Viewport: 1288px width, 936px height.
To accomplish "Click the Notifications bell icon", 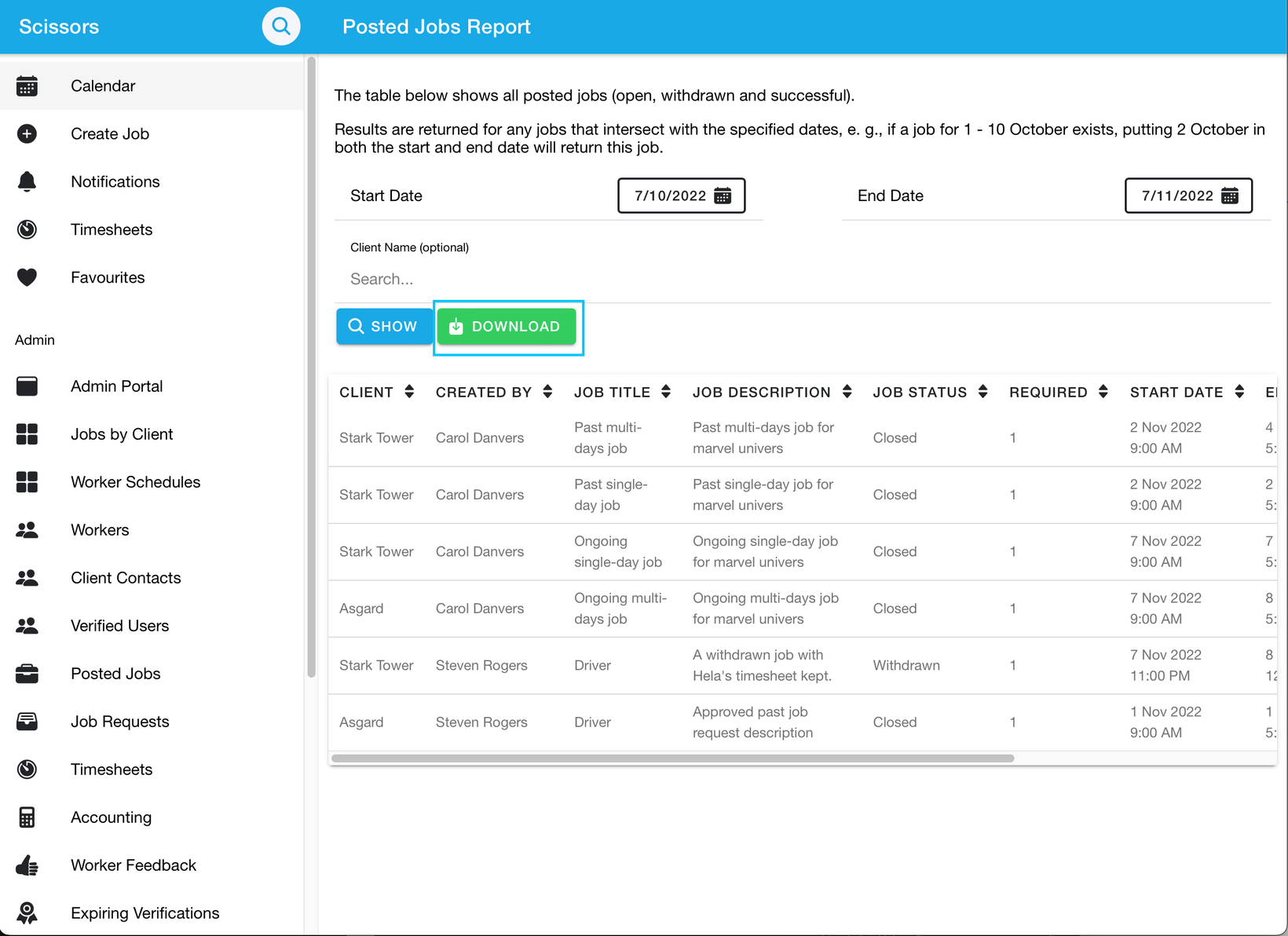I will pos(27,182).
